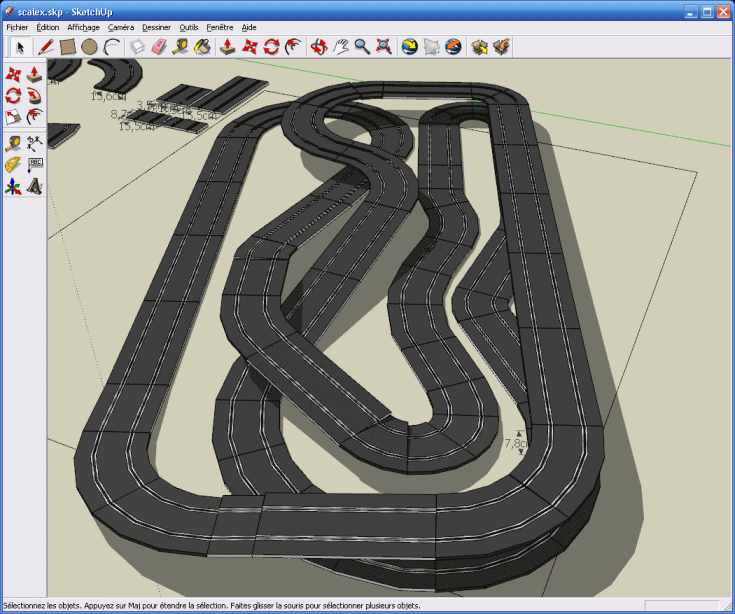735x614 pixels.
Task: Pick the Line pencil tool
Action: [46, 46]
